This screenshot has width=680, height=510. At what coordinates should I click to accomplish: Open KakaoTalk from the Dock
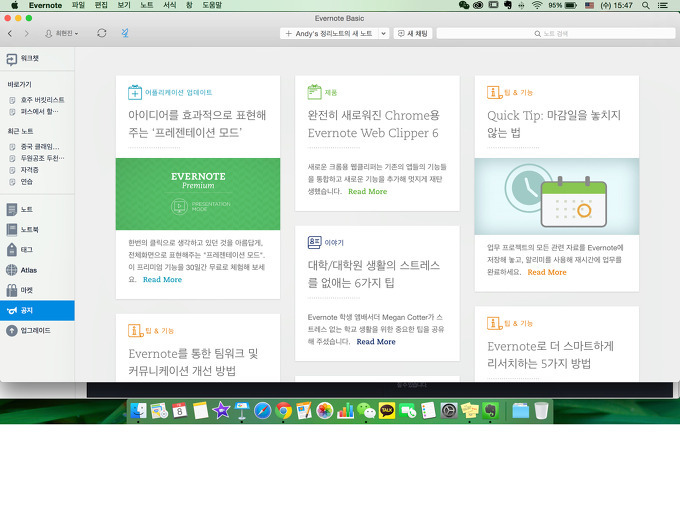point(387,411)
